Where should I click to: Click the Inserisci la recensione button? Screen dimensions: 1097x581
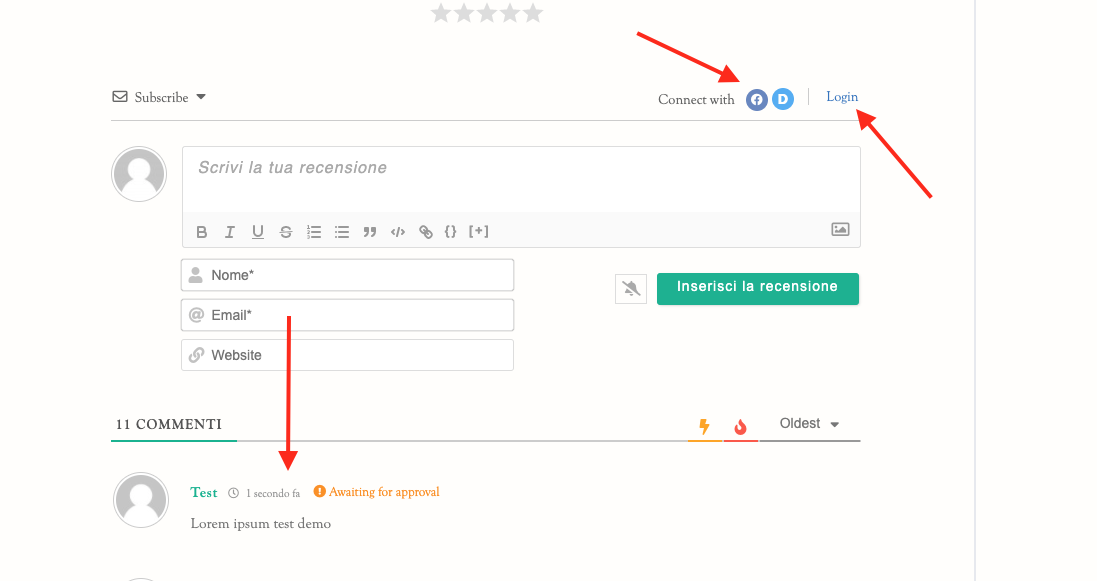[x=758, y=288]
